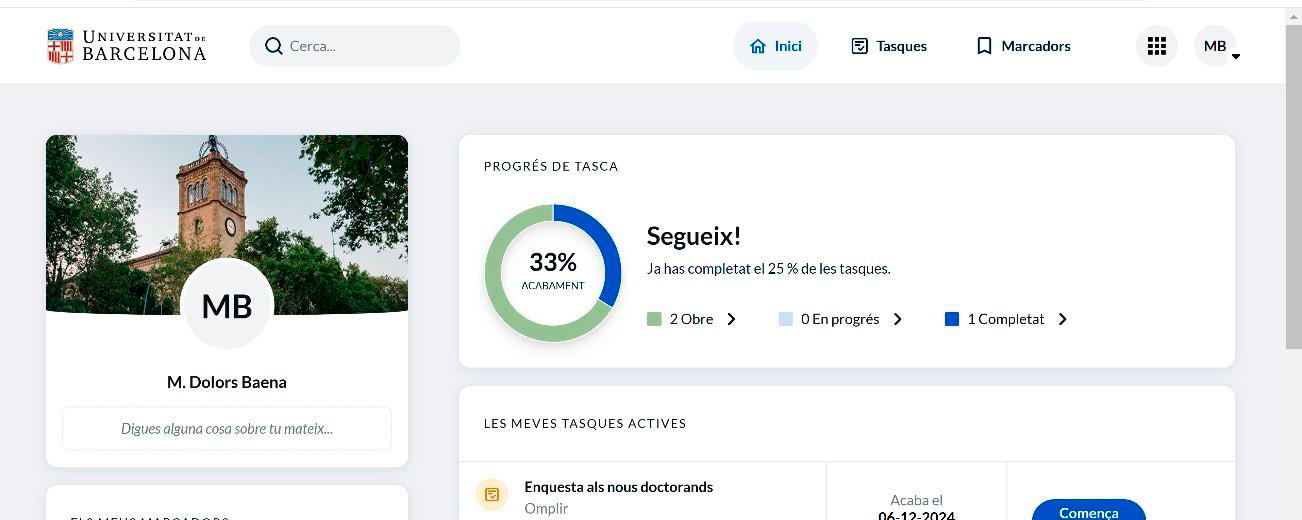
Task: Click the orange survey task icon
Action: tap(491, 494)
